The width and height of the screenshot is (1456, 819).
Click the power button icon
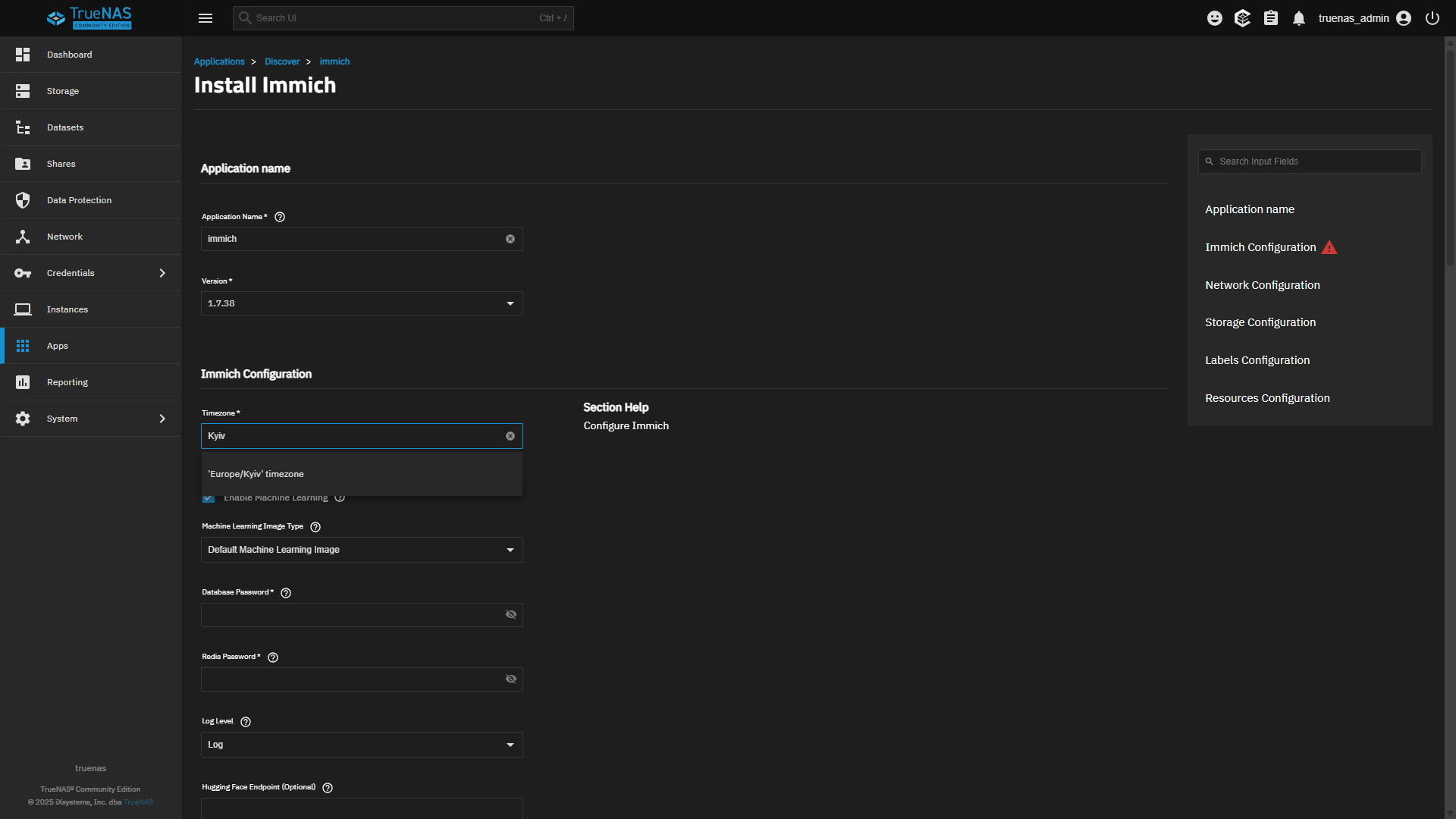1432,18
